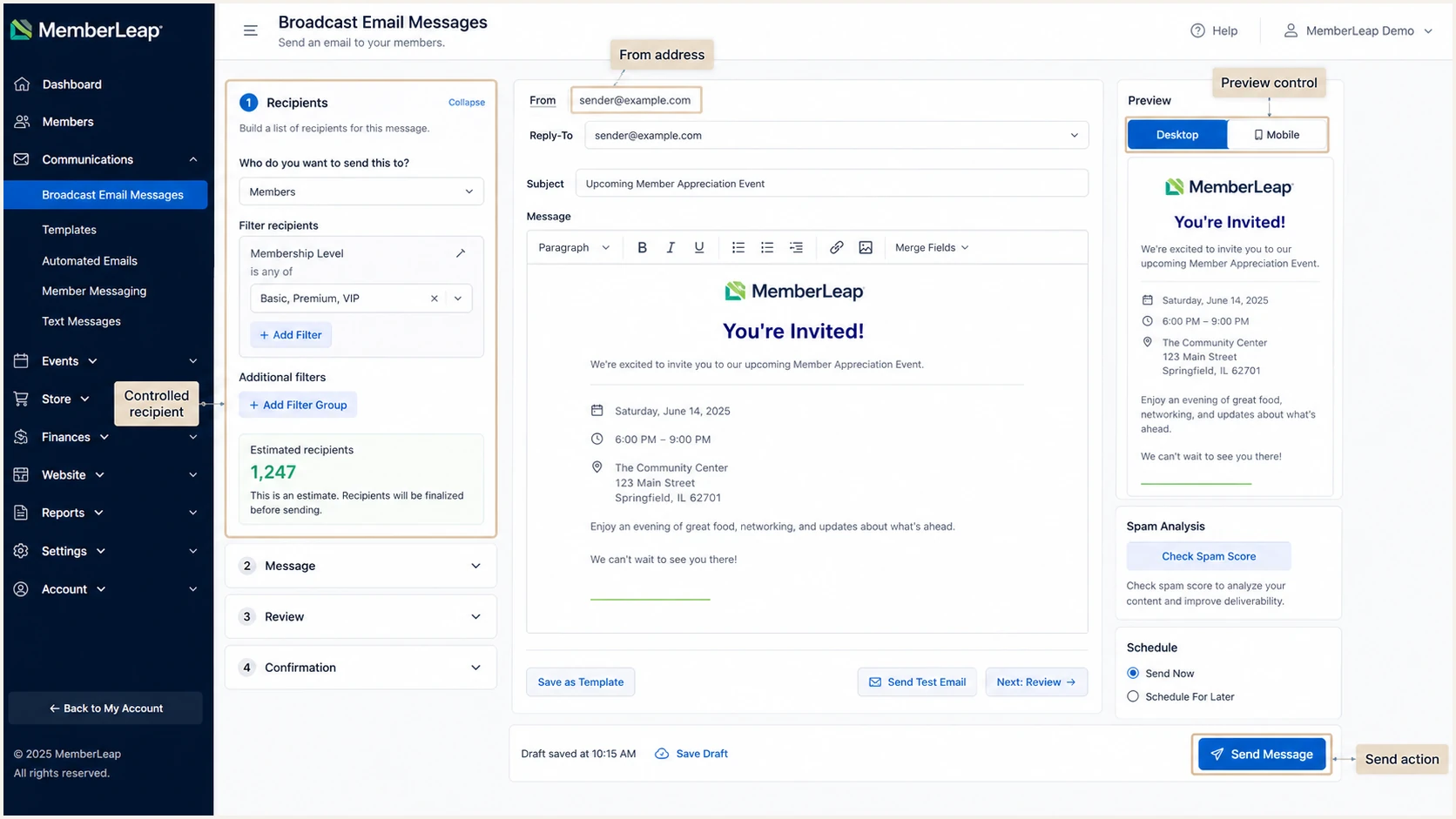The width and height of the screenshot is (1456, 819).
Task: Click the Communications envelope icon
Action: [22, 159]
